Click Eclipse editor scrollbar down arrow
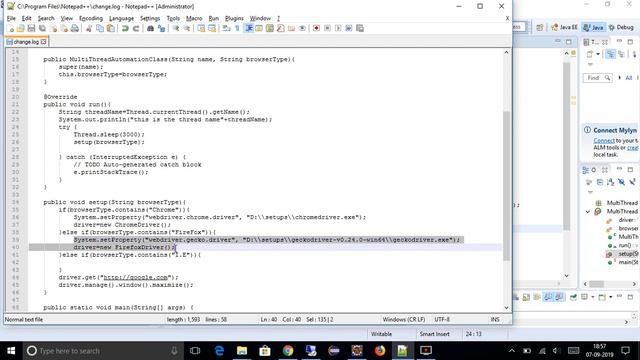This screenshot has height=360, width=640. point(567,276)
